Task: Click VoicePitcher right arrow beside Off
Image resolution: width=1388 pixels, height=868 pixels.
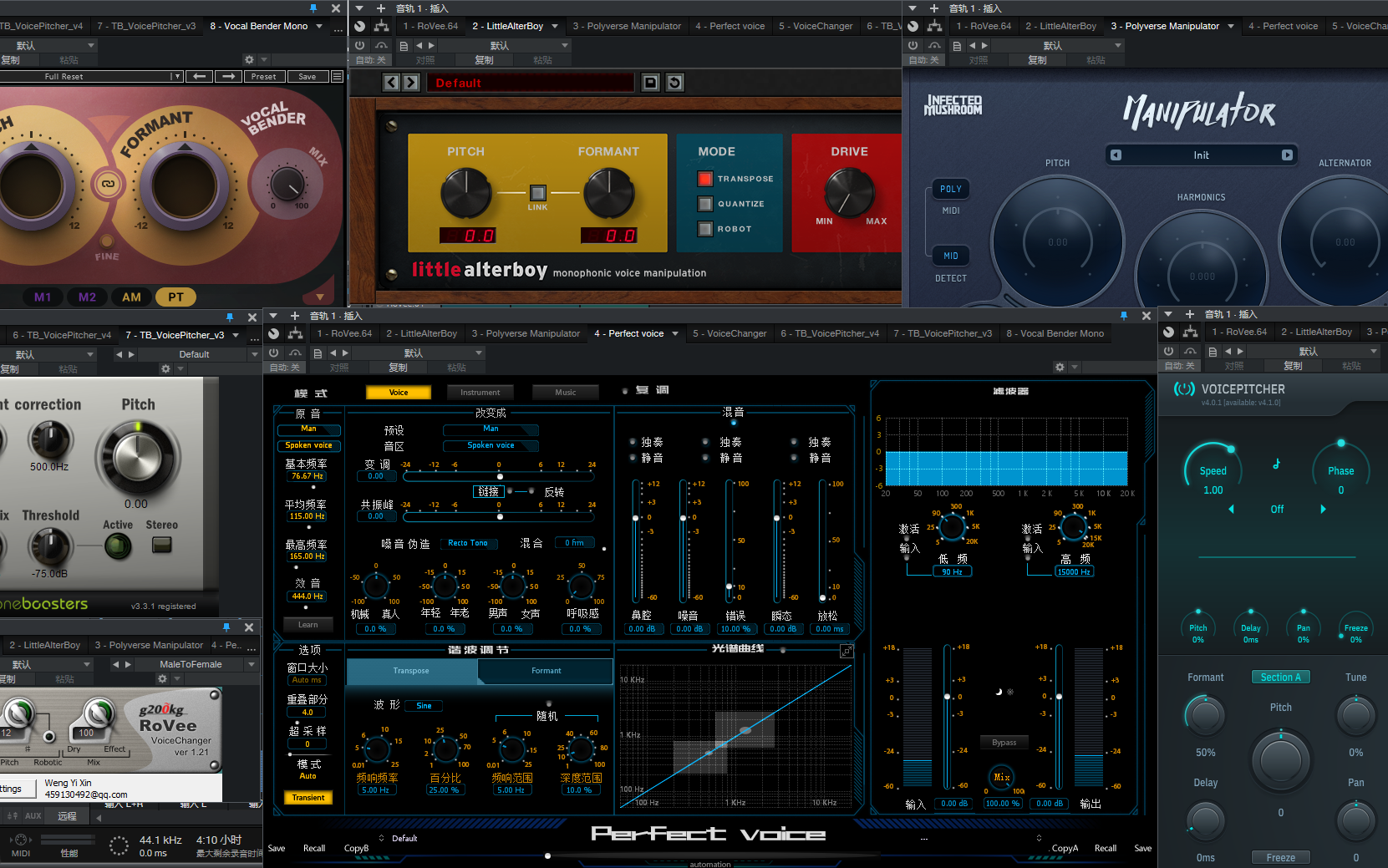Action: [1323, 509]
